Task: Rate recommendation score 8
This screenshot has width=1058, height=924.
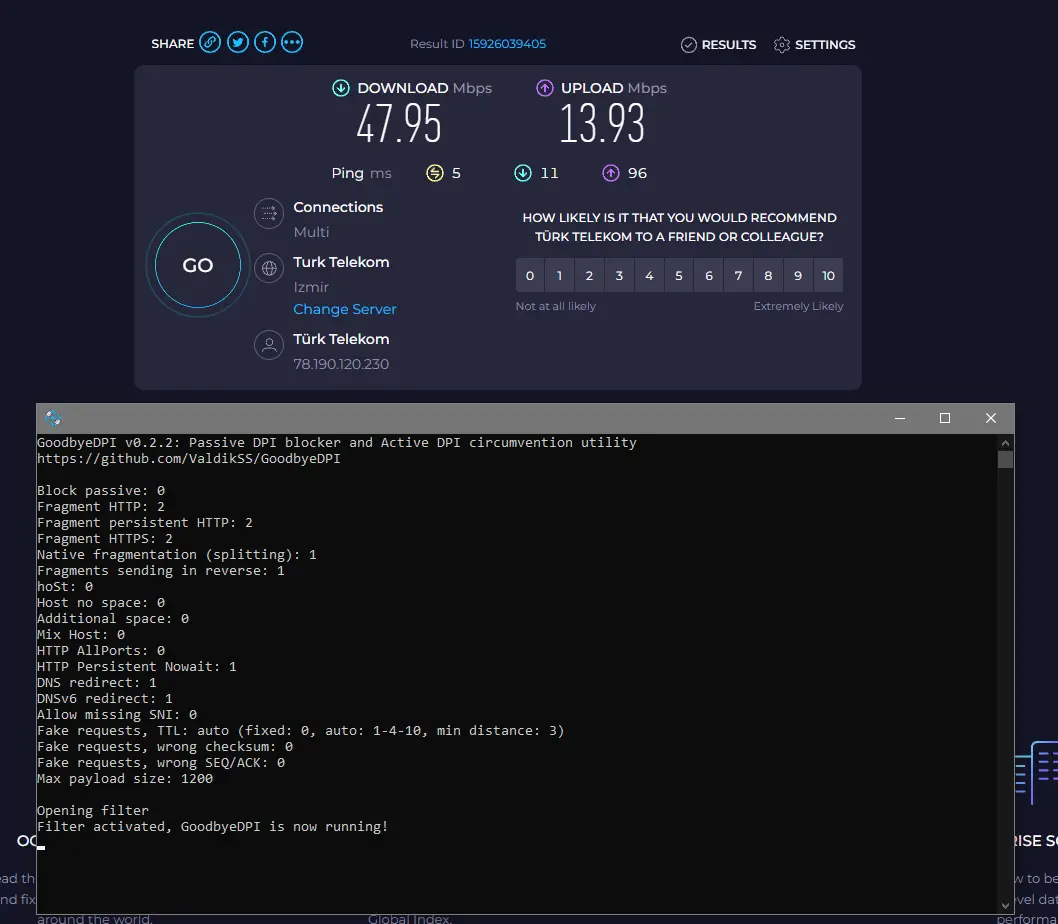Action: tap(768, 275)
